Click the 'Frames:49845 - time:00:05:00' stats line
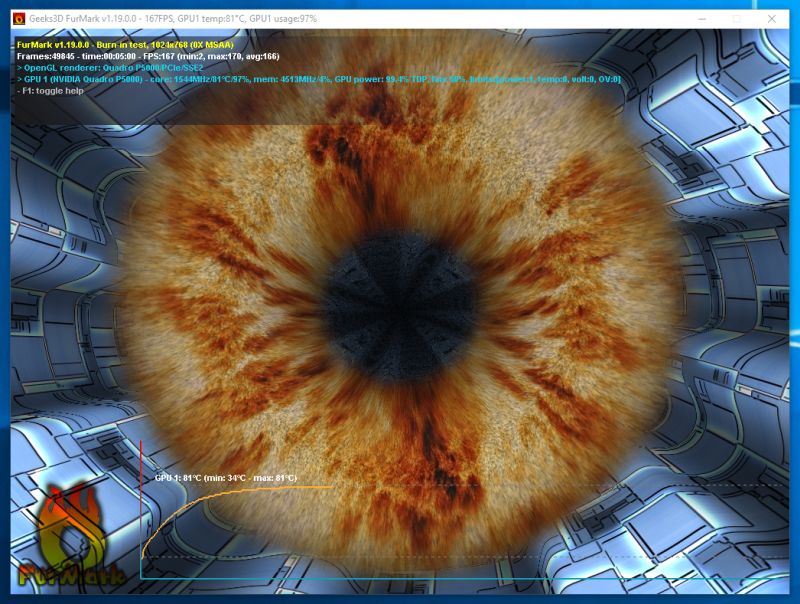Image resolution: width=800 pixels, height=604 pixels. (148, 56)
